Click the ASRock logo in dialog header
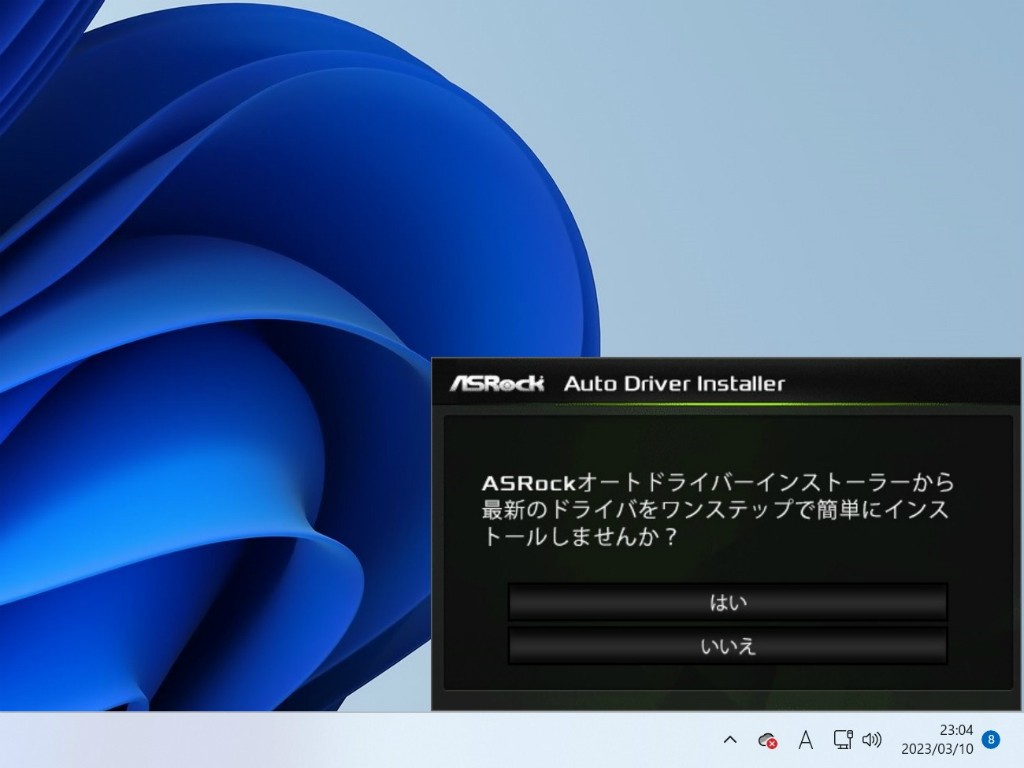 pos(497,383)
